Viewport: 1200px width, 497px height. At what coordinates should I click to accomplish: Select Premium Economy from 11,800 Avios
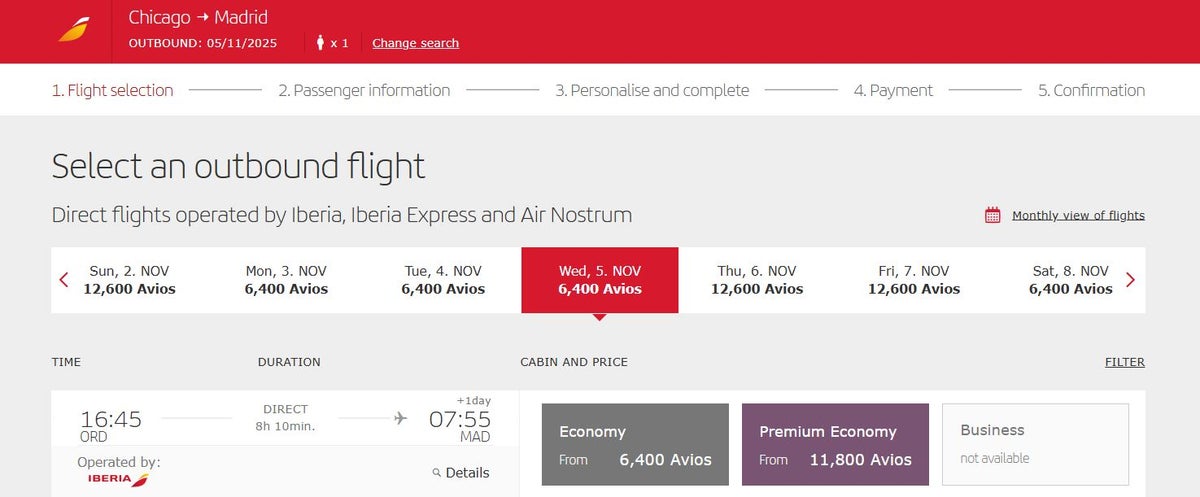click(835, 445)
